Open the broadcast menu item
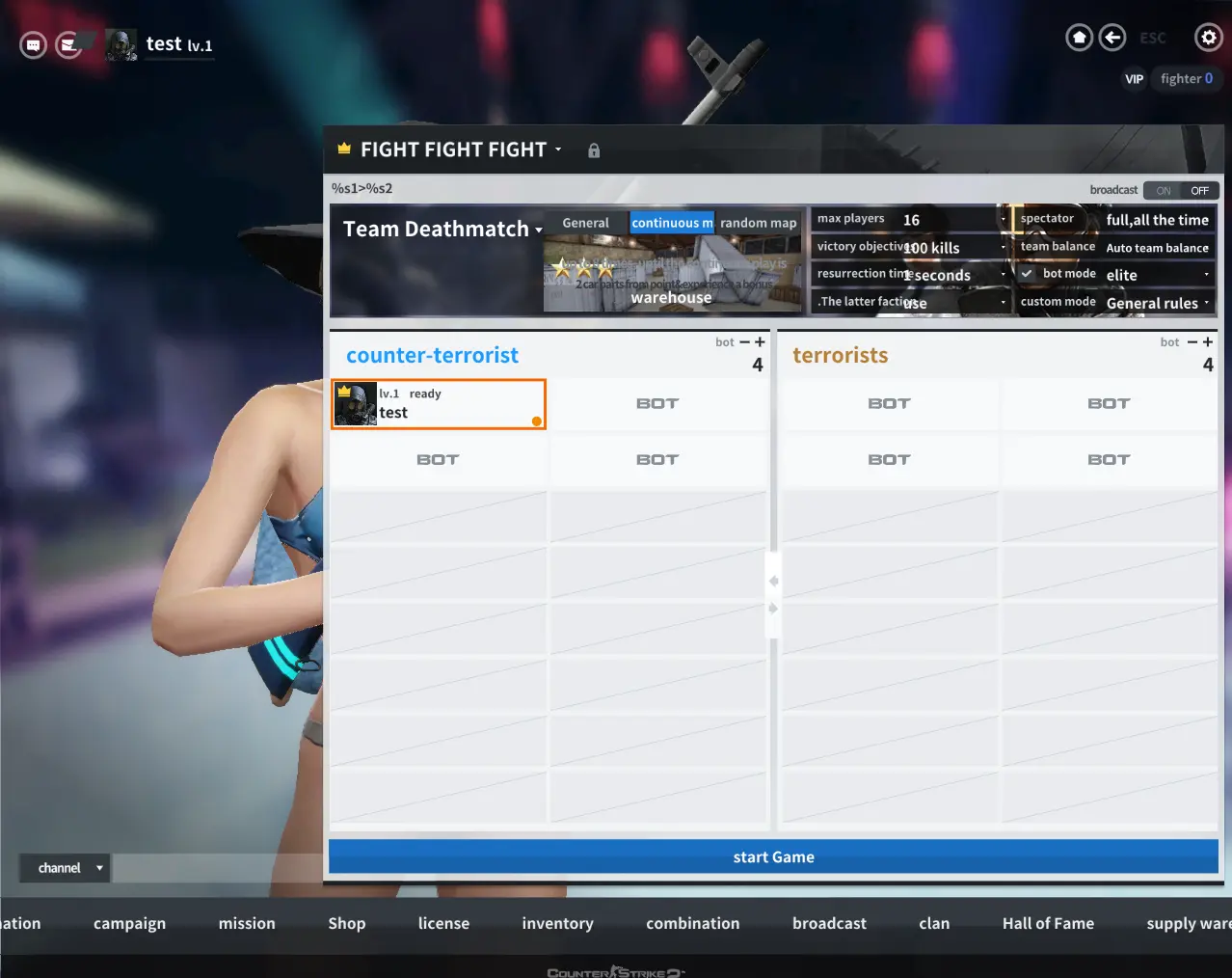This screenshot has height=978, width=1232. [x=829, y=924]
